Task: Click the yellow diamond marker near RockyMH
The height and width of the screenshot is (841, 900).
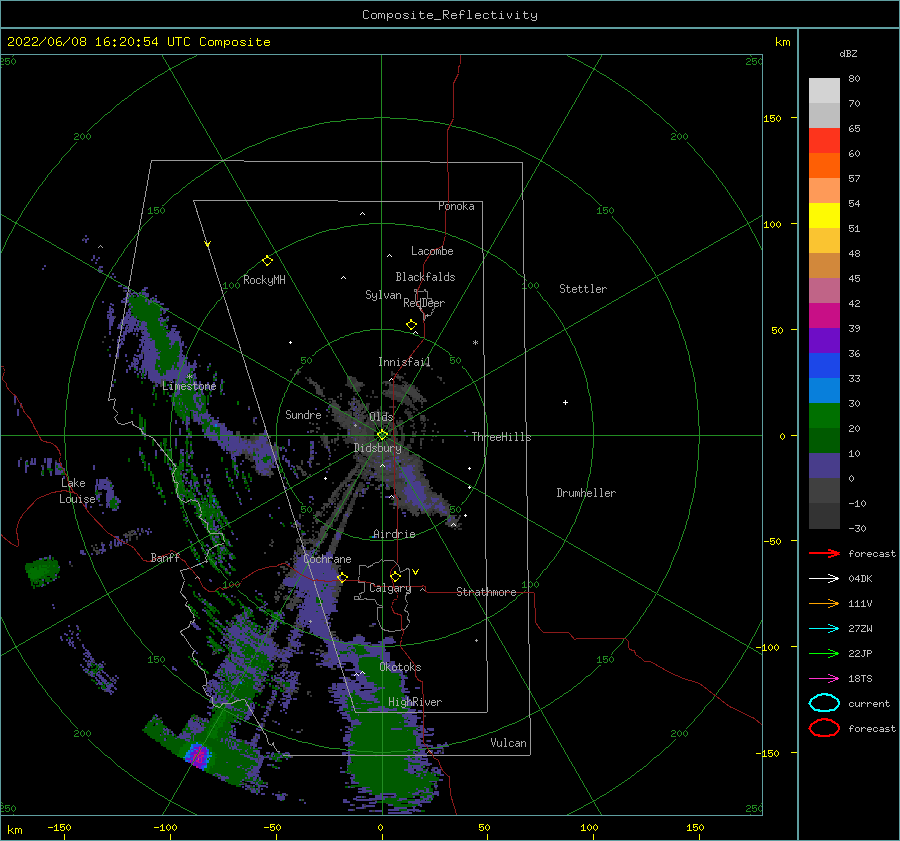Action: [267, 261]
